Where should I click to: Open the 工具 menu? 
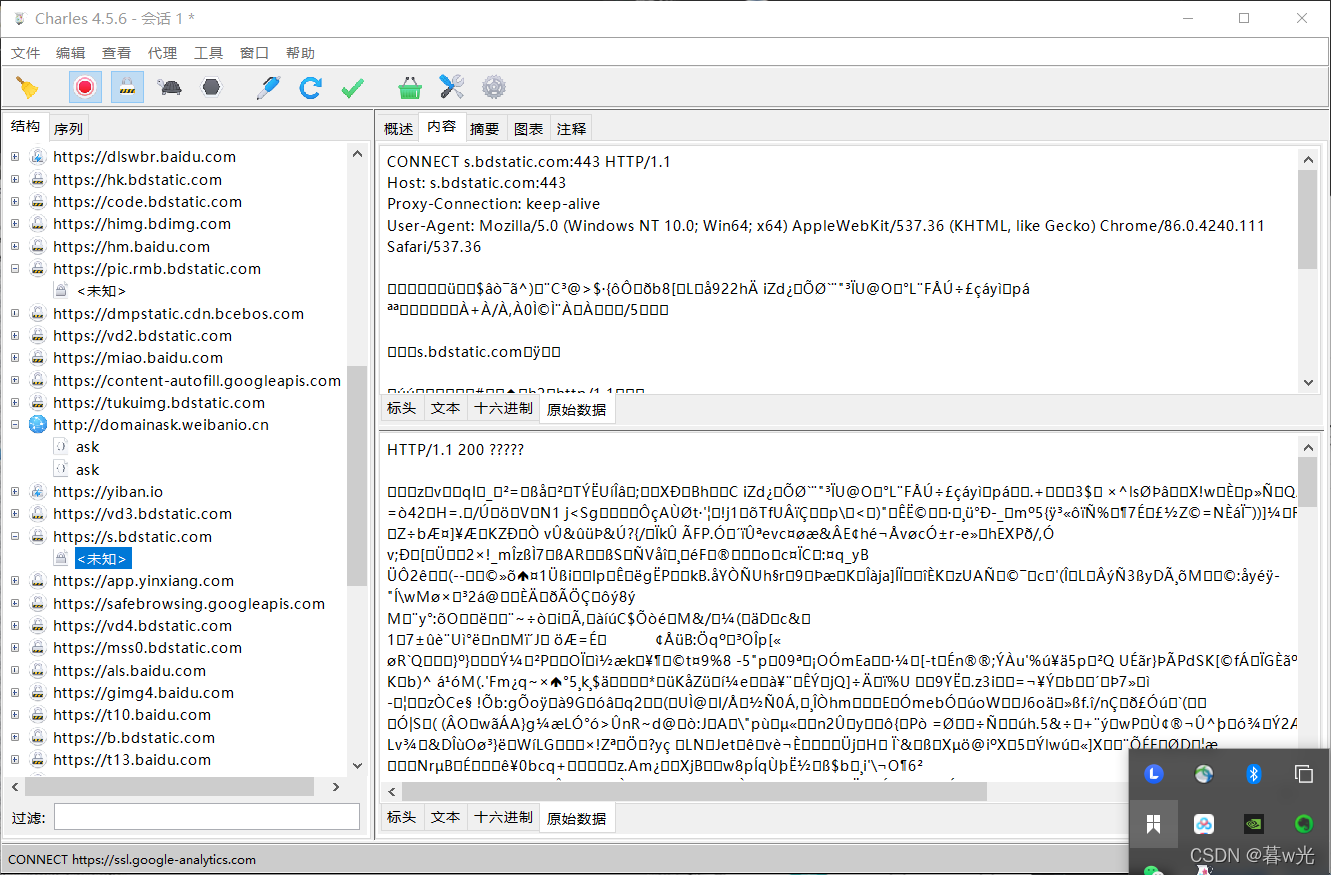tap(208, 53)
